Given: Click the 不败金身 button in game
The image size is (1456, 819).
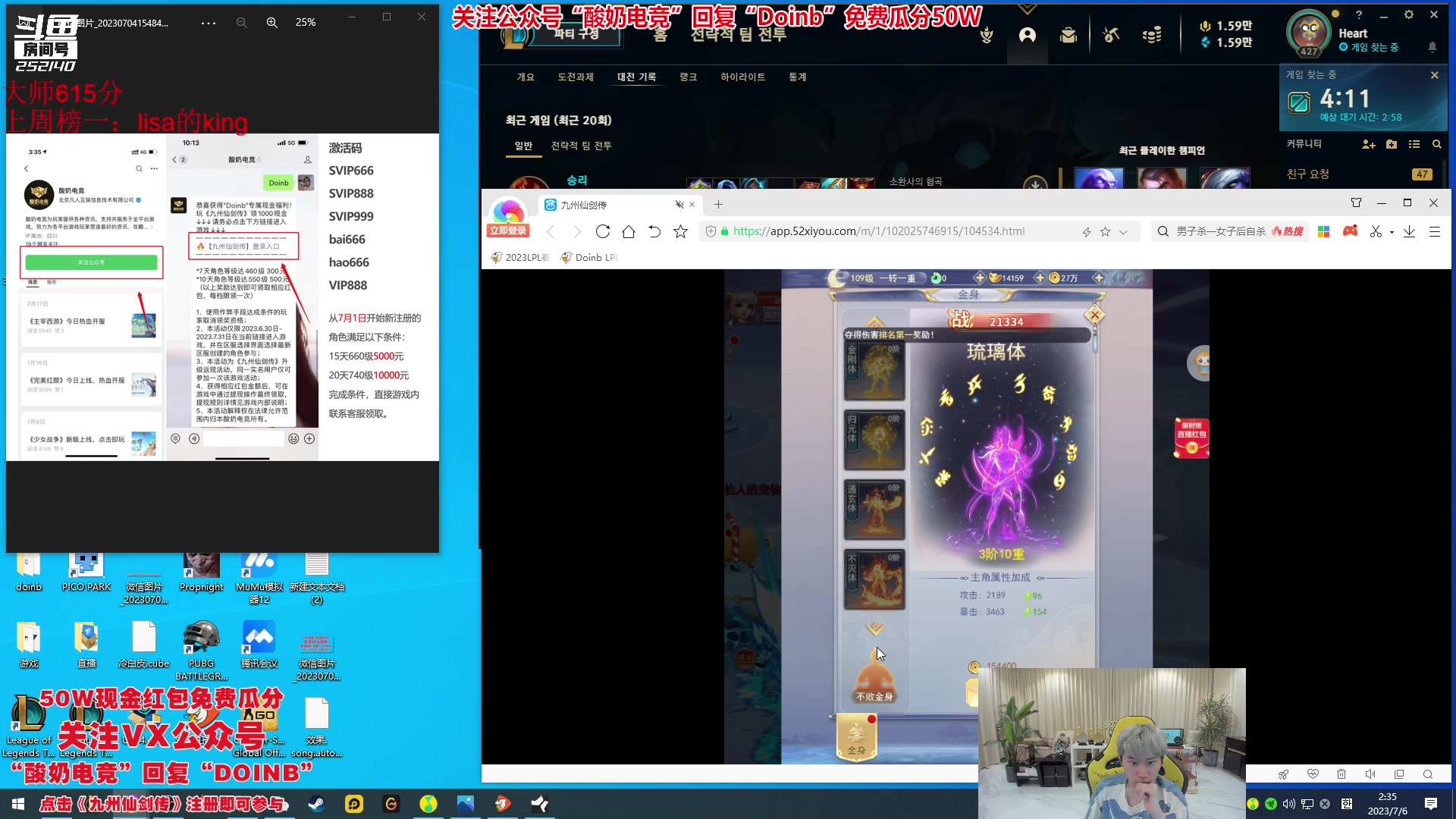Looking at the screenshot, I should coord(874,679).
